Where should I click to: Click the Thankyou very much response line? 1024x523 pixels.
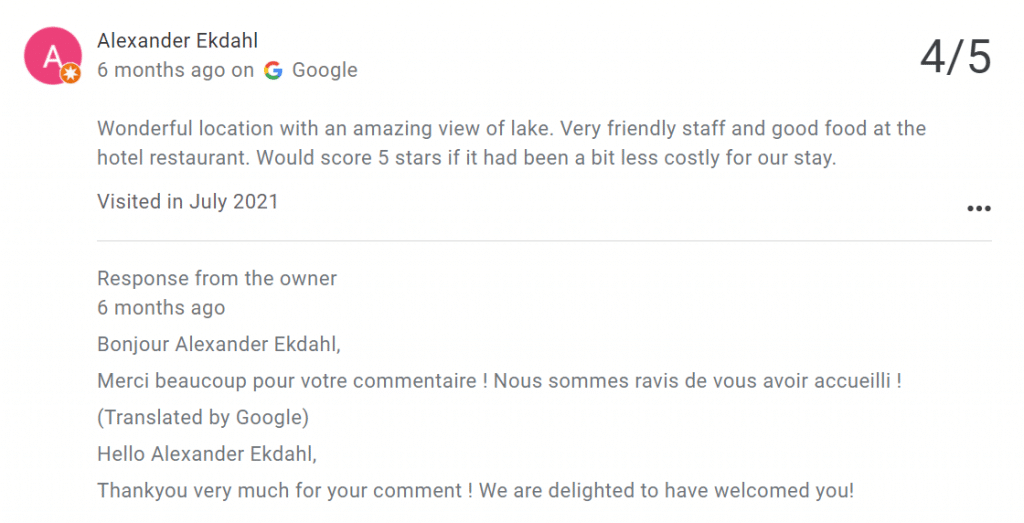coord(475,491)
